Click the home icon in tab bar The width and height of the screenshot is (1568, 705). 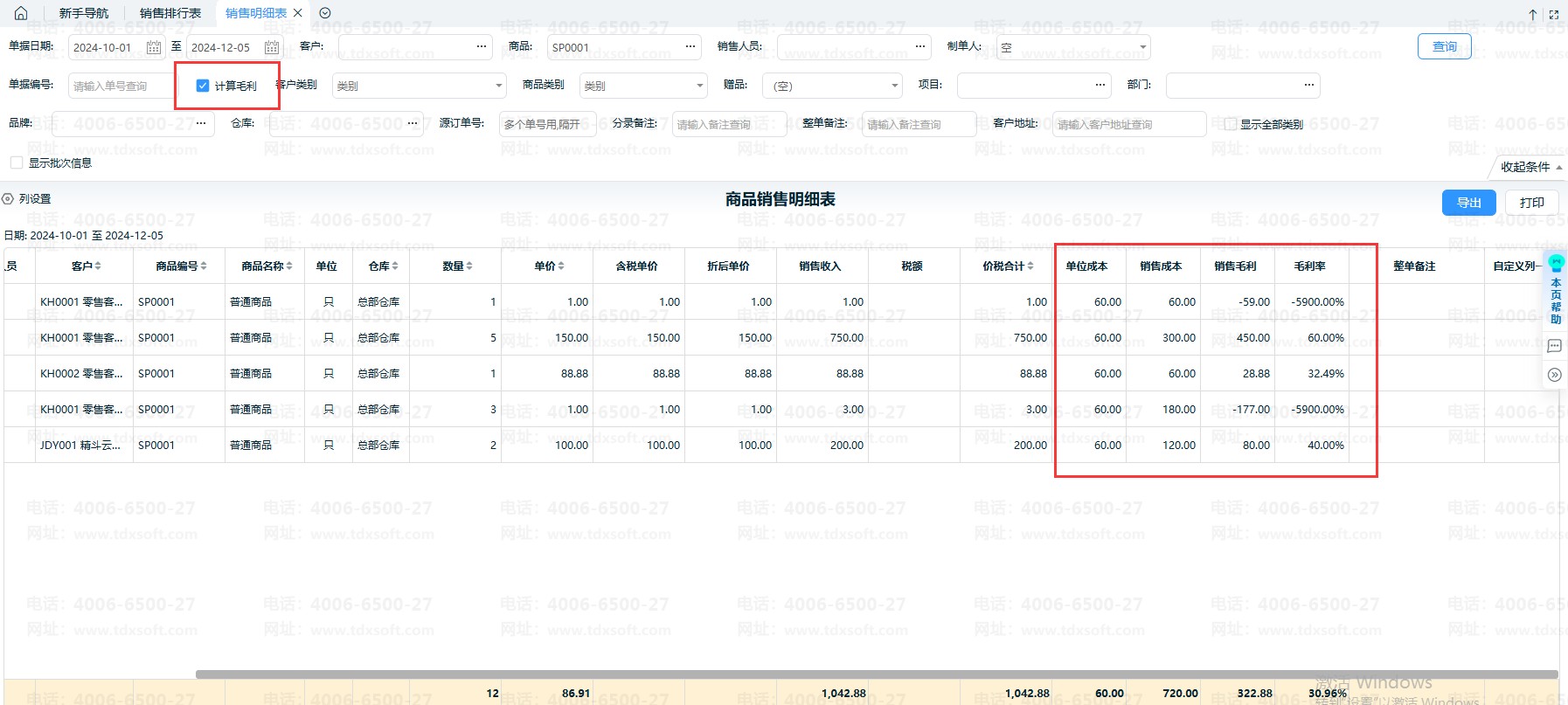coord(21,13)
